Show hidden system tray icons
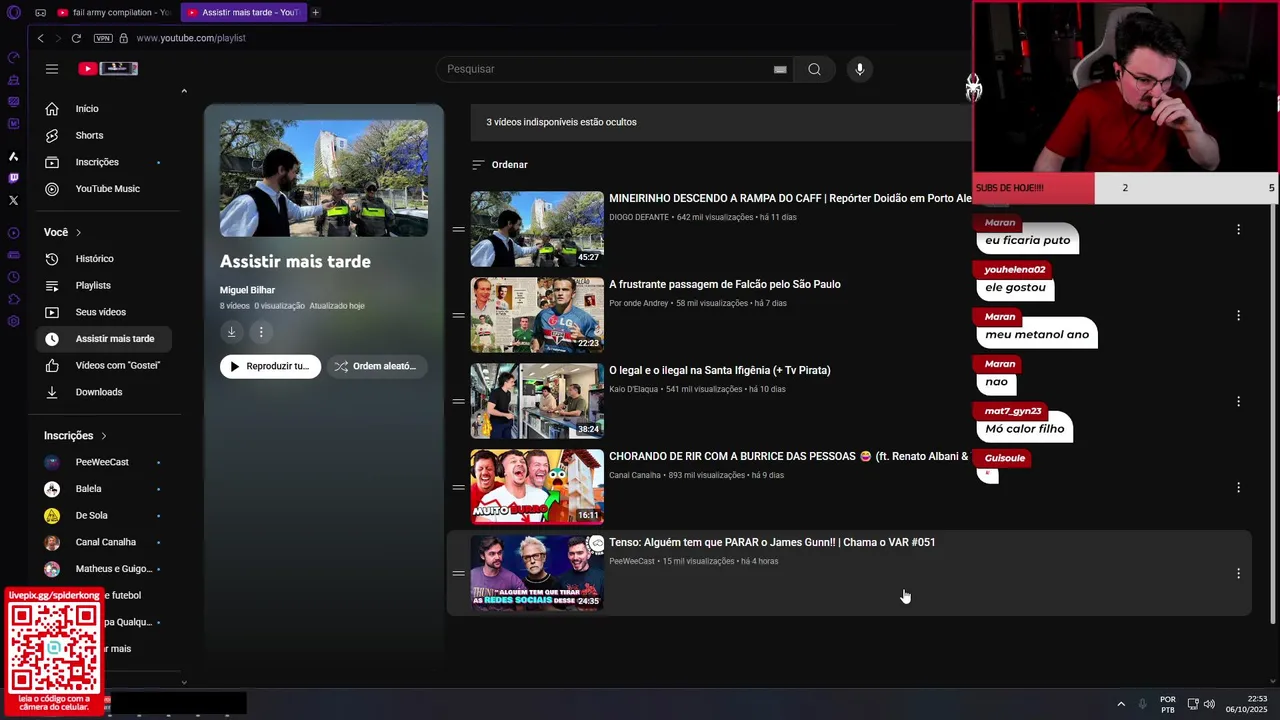This screenshot has height=720, width=1280. (x=1121, y=704)
